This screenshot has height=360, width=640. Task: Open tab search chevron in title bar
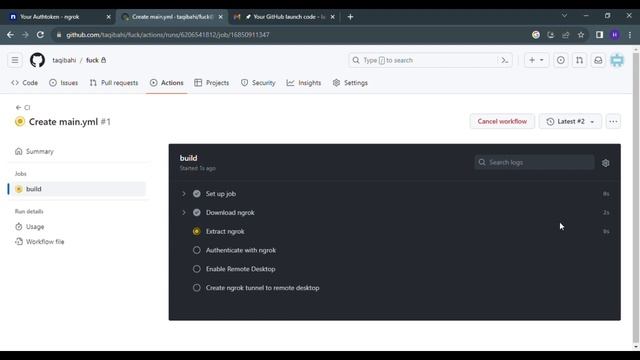(x=564, y=16)
